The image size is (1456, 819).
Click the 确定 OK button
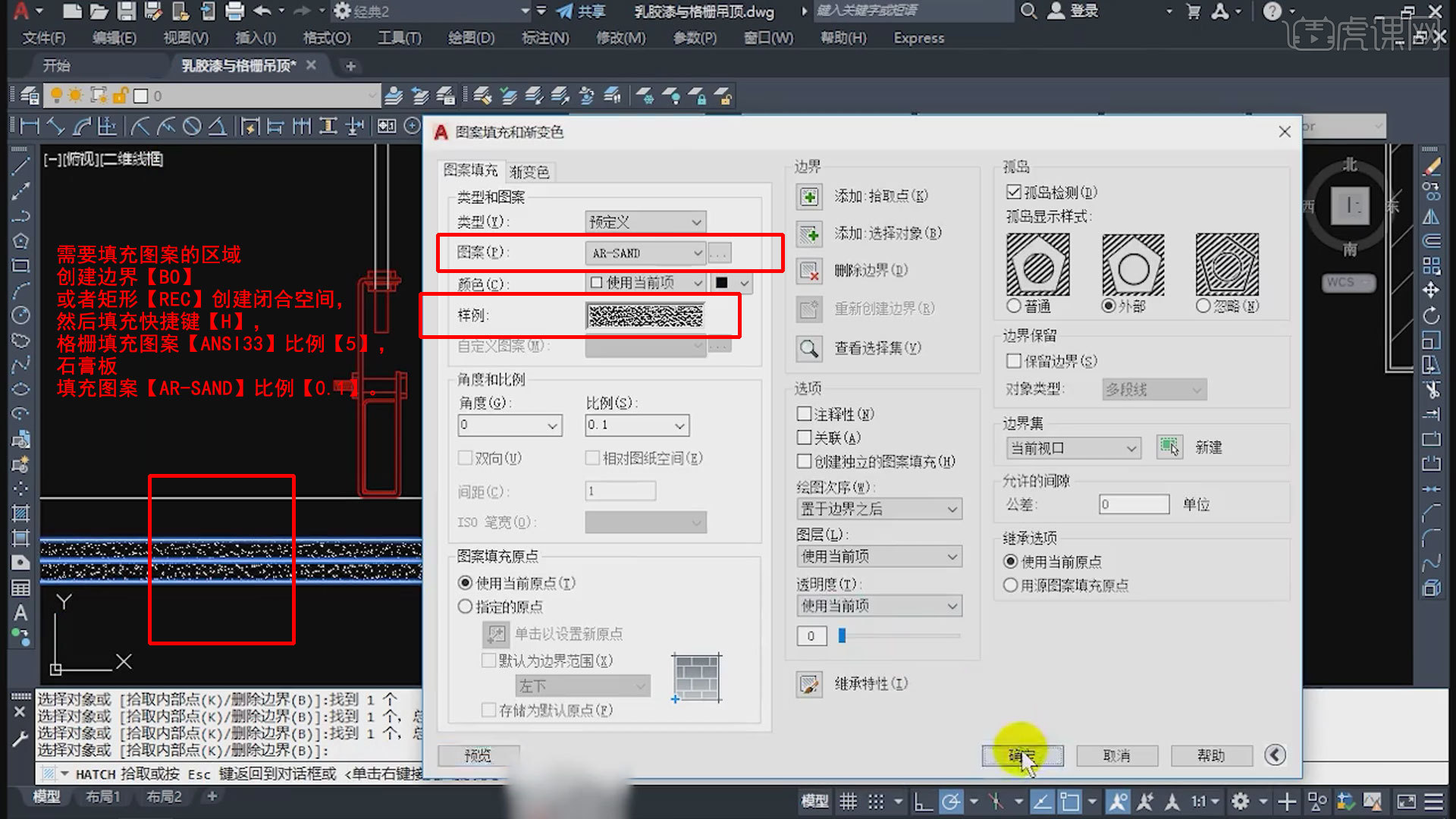(1021, 755)
